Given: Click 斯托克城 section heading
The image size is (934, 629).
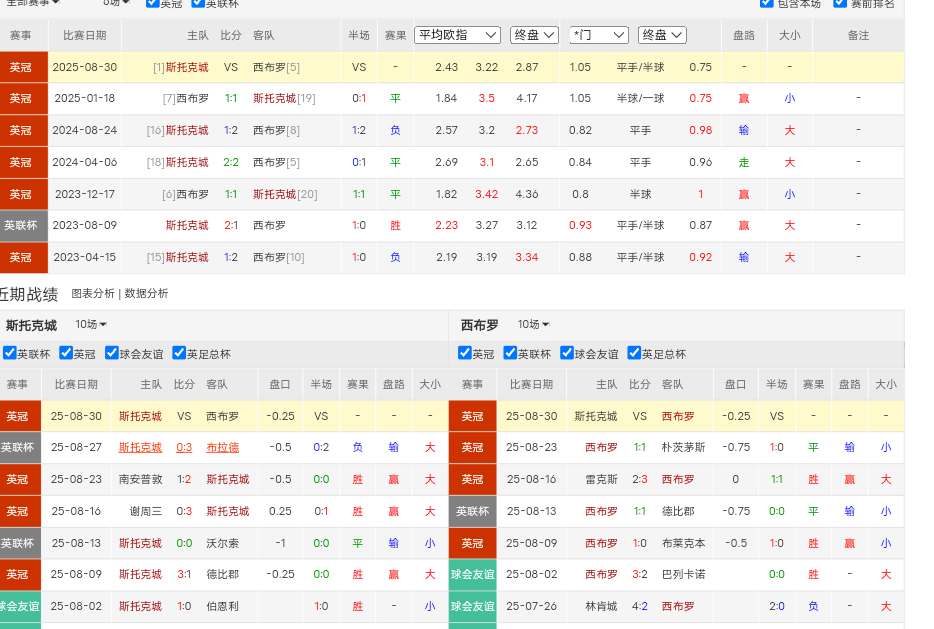Looking at the screenshot, I should [x=32, y=325].
